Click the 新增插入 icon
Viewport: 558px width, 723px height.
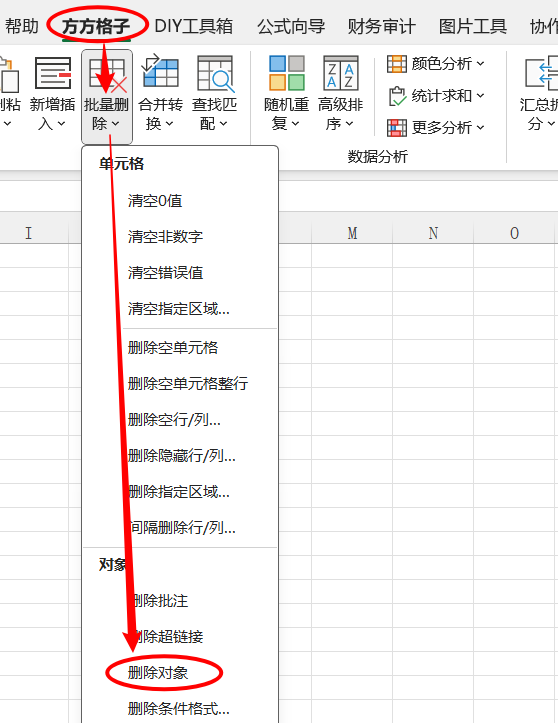(53, 73)
